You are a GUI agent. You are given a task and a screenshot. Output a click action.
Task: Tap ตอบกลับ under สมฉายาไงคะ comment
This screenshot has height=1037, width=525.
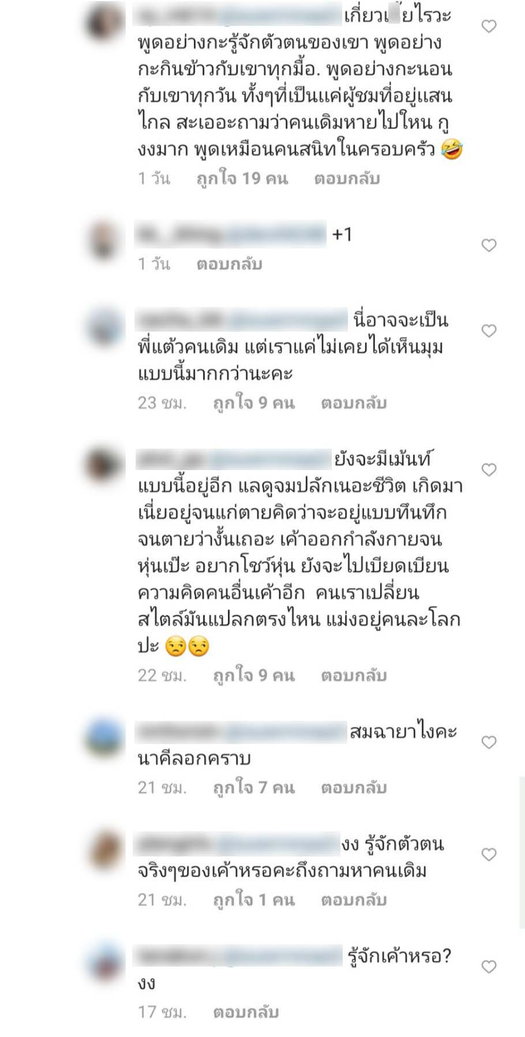354,788
